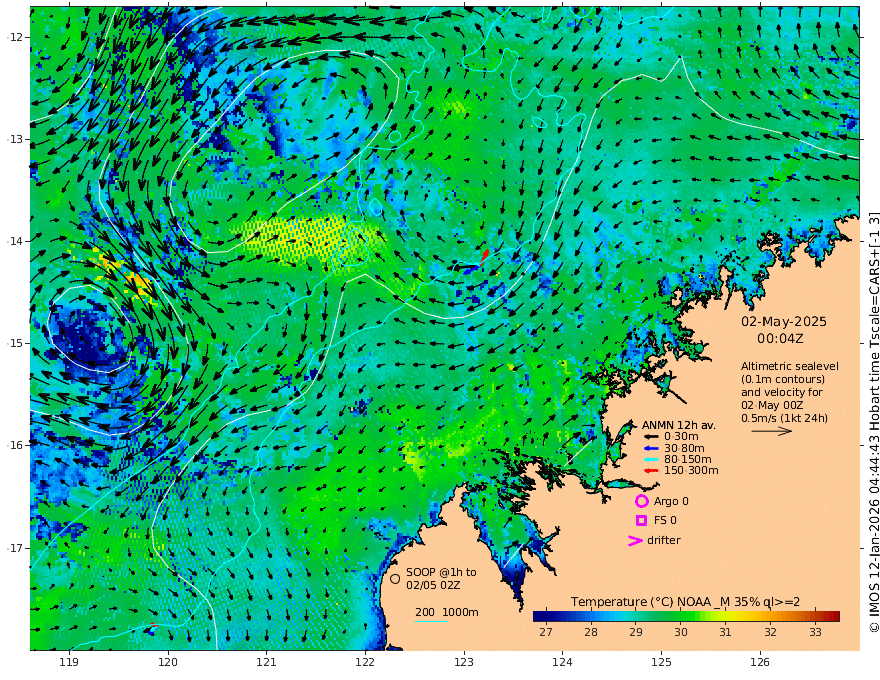Click the black 0-30m ANMN arrow symbol
880x680 pixels.
[650, 437]
